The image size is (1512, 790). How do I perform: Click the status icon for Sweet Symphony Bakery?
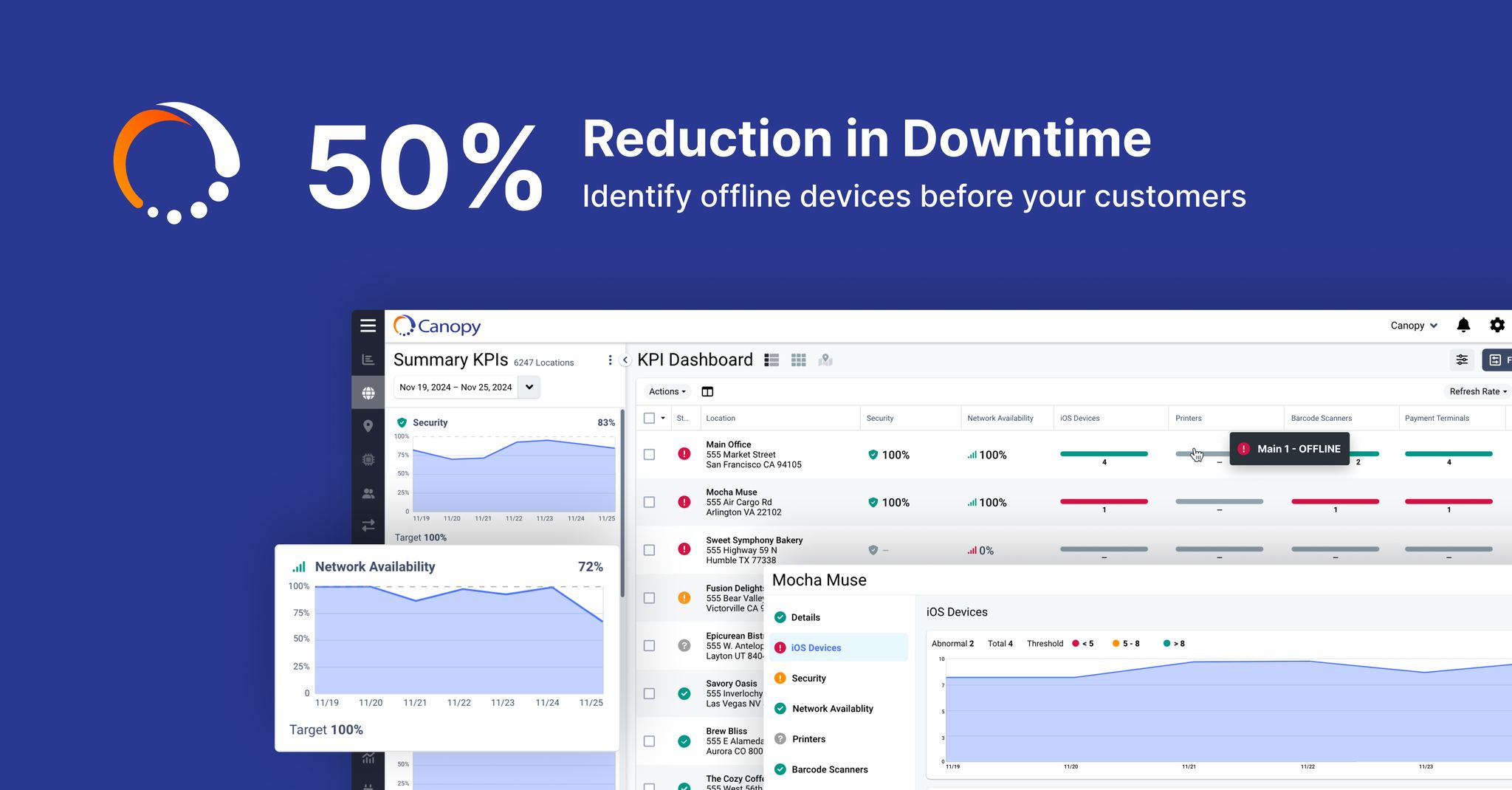point(684,549)
